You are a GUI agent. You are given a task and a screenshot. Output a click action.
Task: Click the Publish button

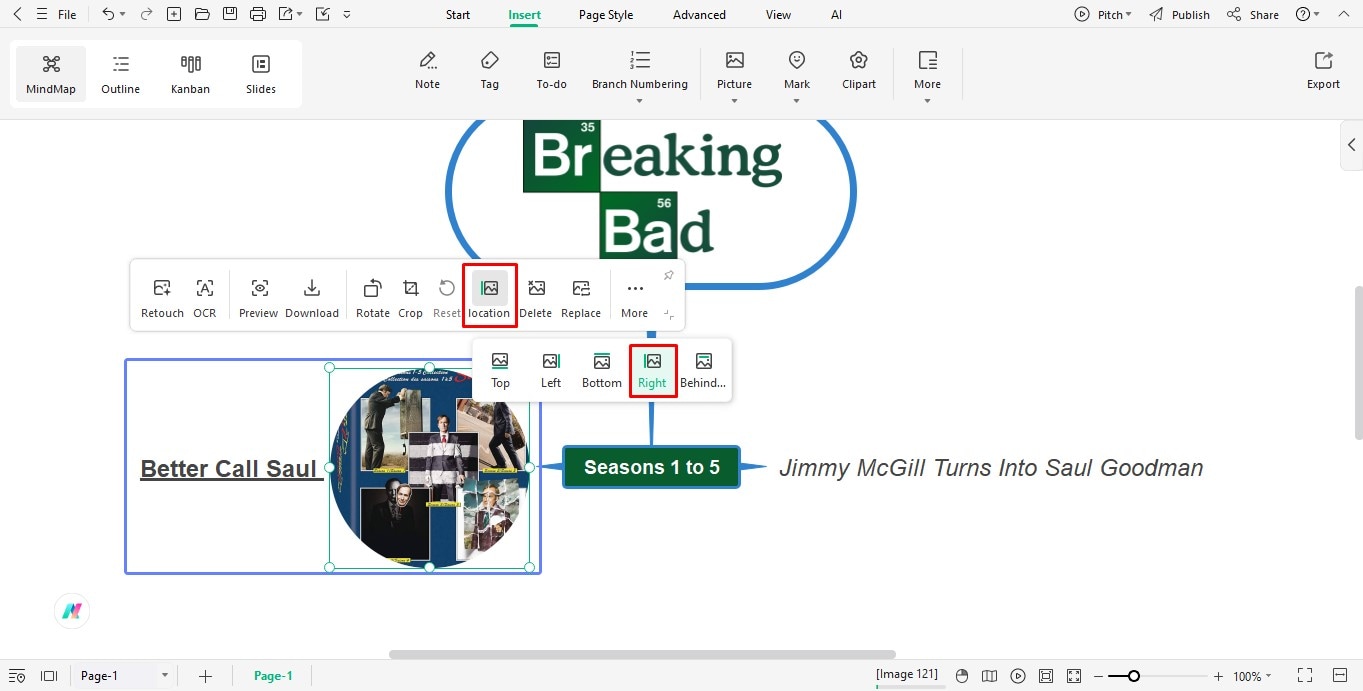1179,15
